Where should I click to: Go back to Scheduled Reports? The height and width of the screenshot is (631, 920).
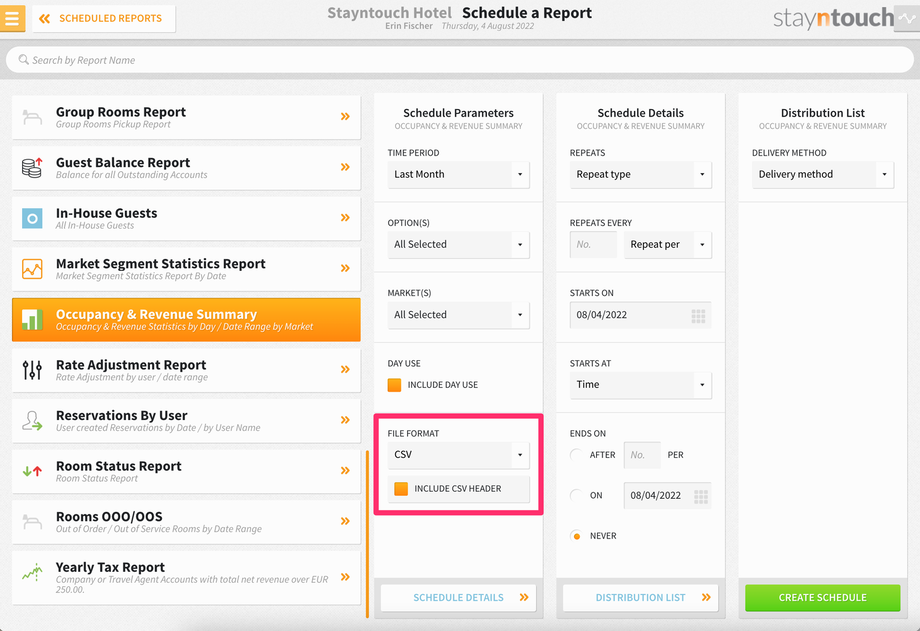click(x=103, y=19)
